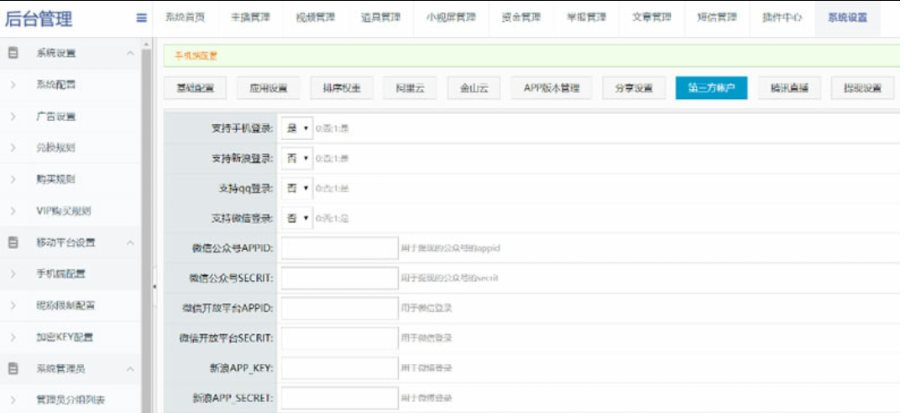Open the 支持微信登录 dropdown

pos(297,217)
